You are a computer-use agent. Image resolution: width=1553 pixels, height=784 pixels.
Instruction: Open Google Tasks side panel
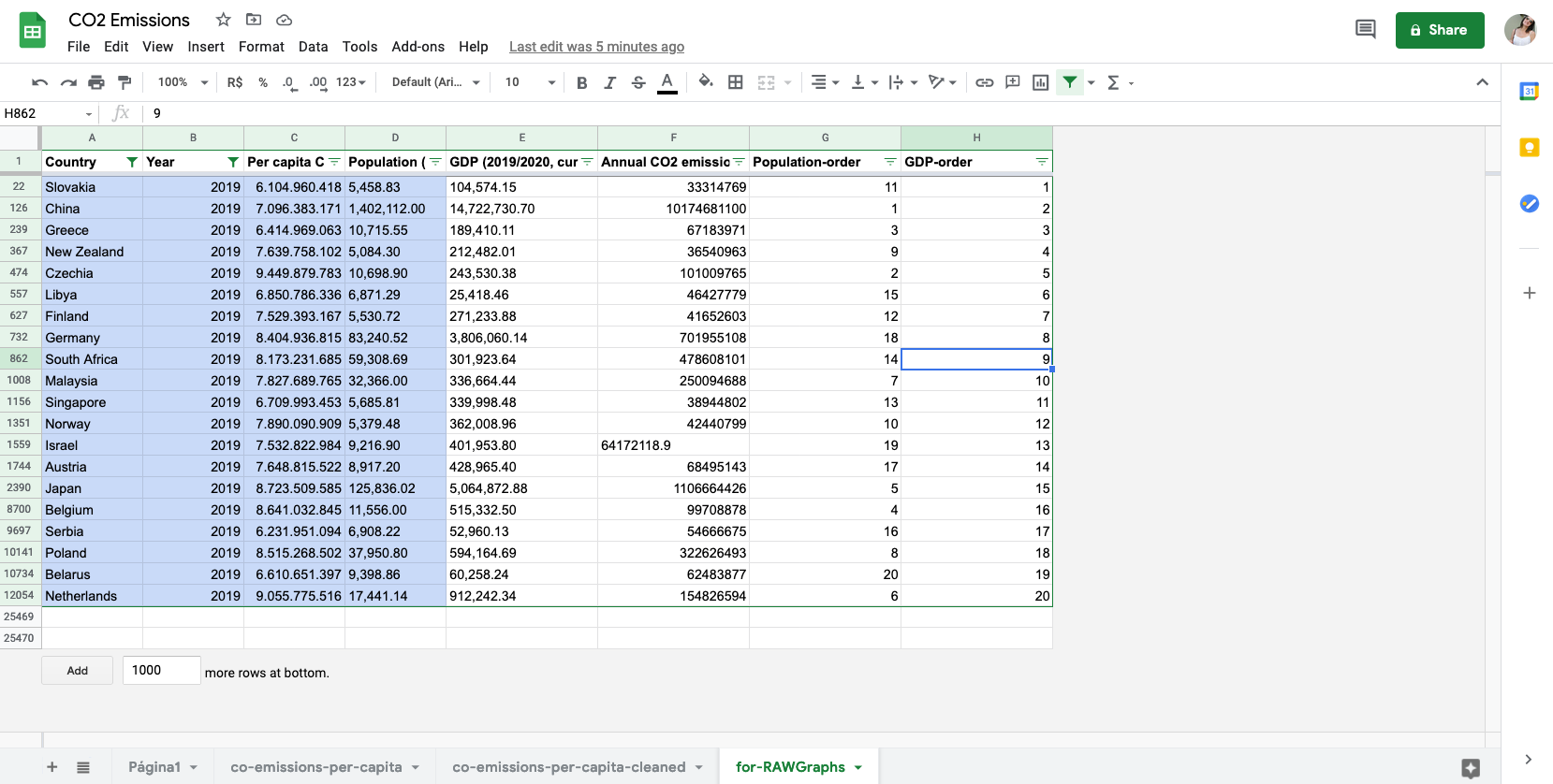tap(1529, 204)
